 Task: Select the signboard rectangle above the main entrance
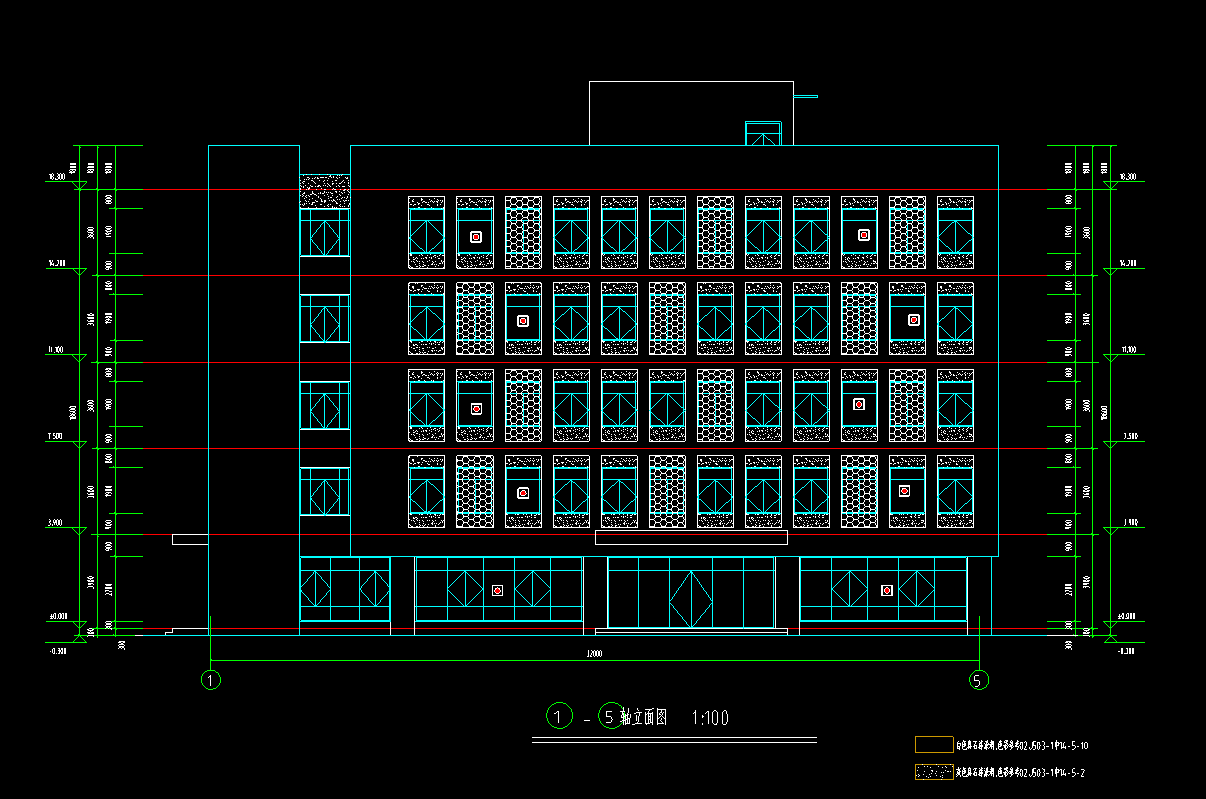point(691,538)
